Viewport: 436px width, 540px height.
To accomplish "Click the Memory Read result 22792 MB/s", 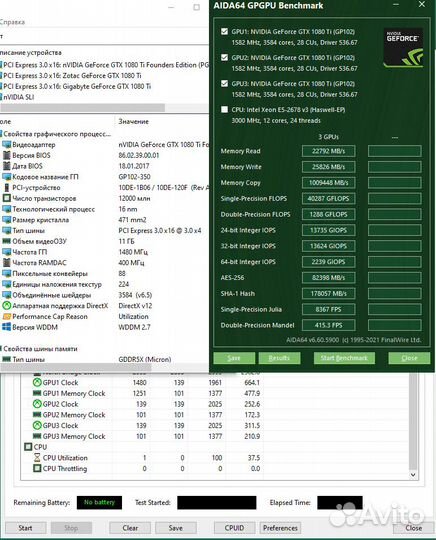I will tap(329, 151).
